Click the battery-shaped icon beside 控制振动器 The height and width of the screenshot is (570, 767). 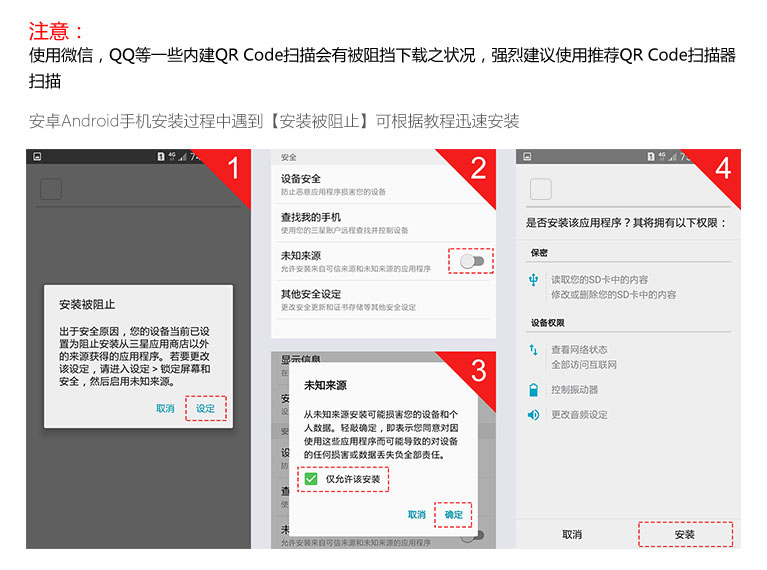(x=534, y=390)
